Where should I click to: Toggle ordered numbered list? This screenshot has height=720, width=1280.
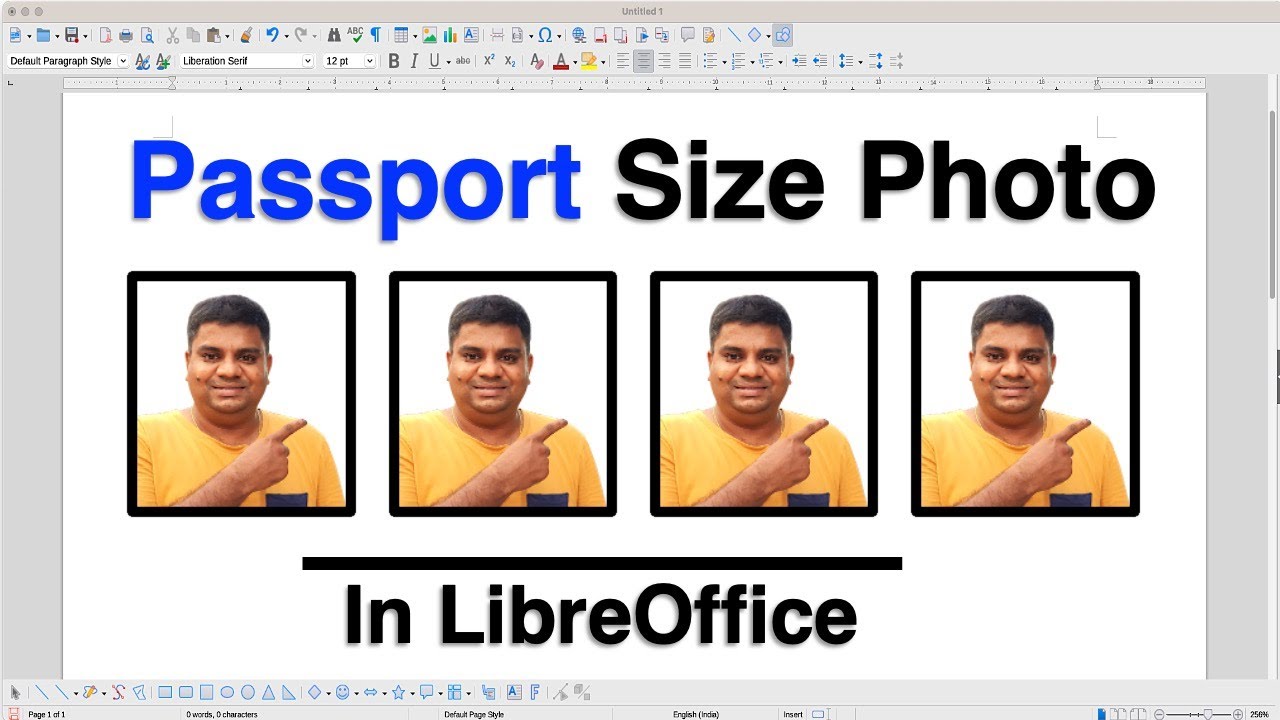tap(738, 61)
